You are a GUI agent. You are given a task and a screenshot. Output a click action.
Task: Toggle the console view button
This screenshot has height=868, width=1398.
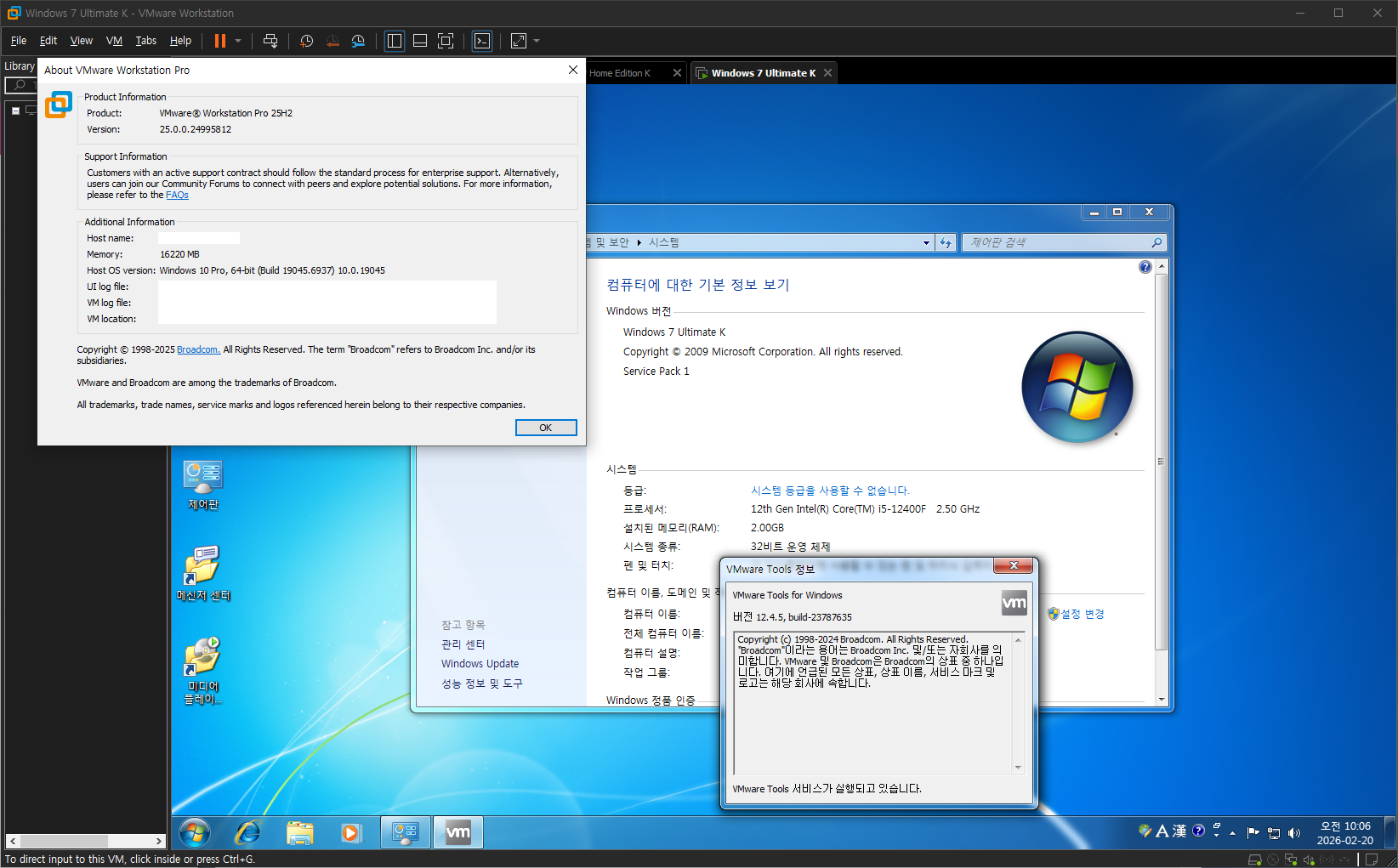tap(482, 41)
